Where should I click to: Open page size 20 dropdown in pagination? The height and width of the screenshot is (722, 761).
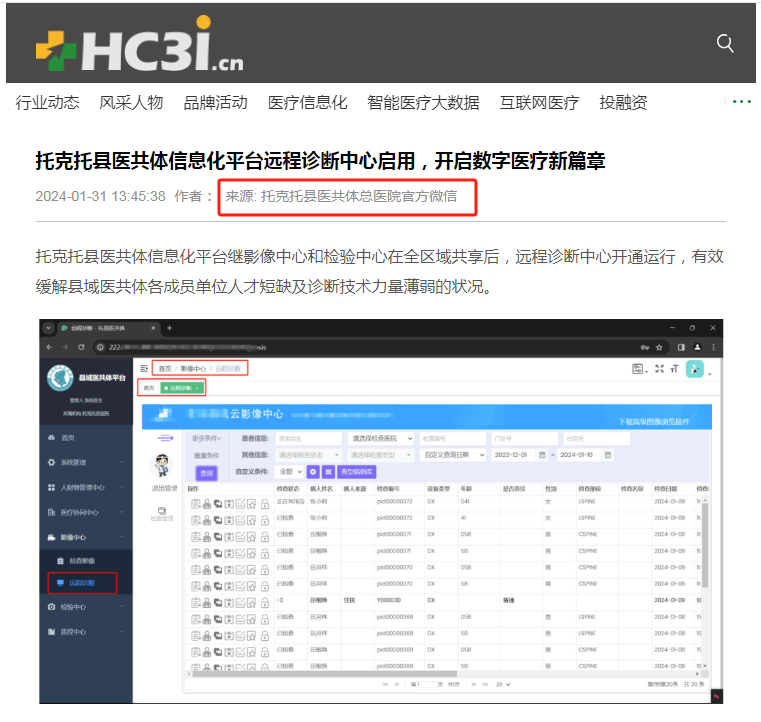tap(503, 684)
